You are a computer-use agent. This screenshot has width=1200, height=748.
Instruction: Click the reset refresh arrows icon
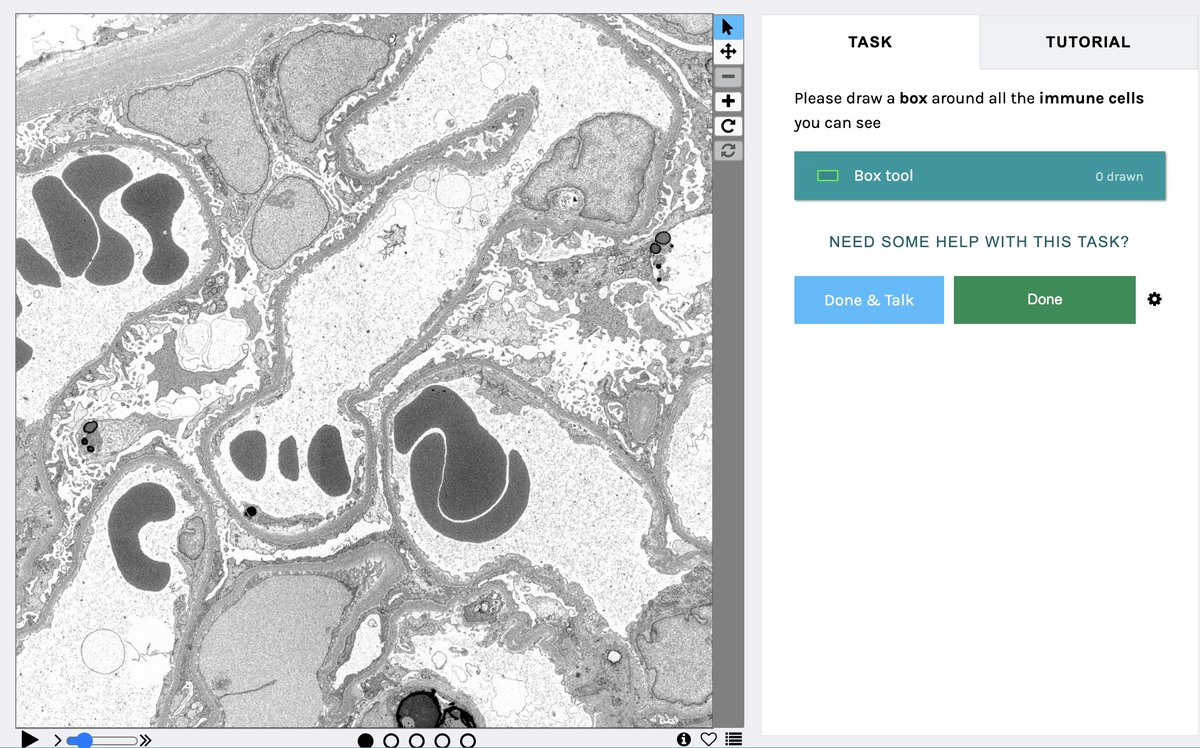pos(728,149)
